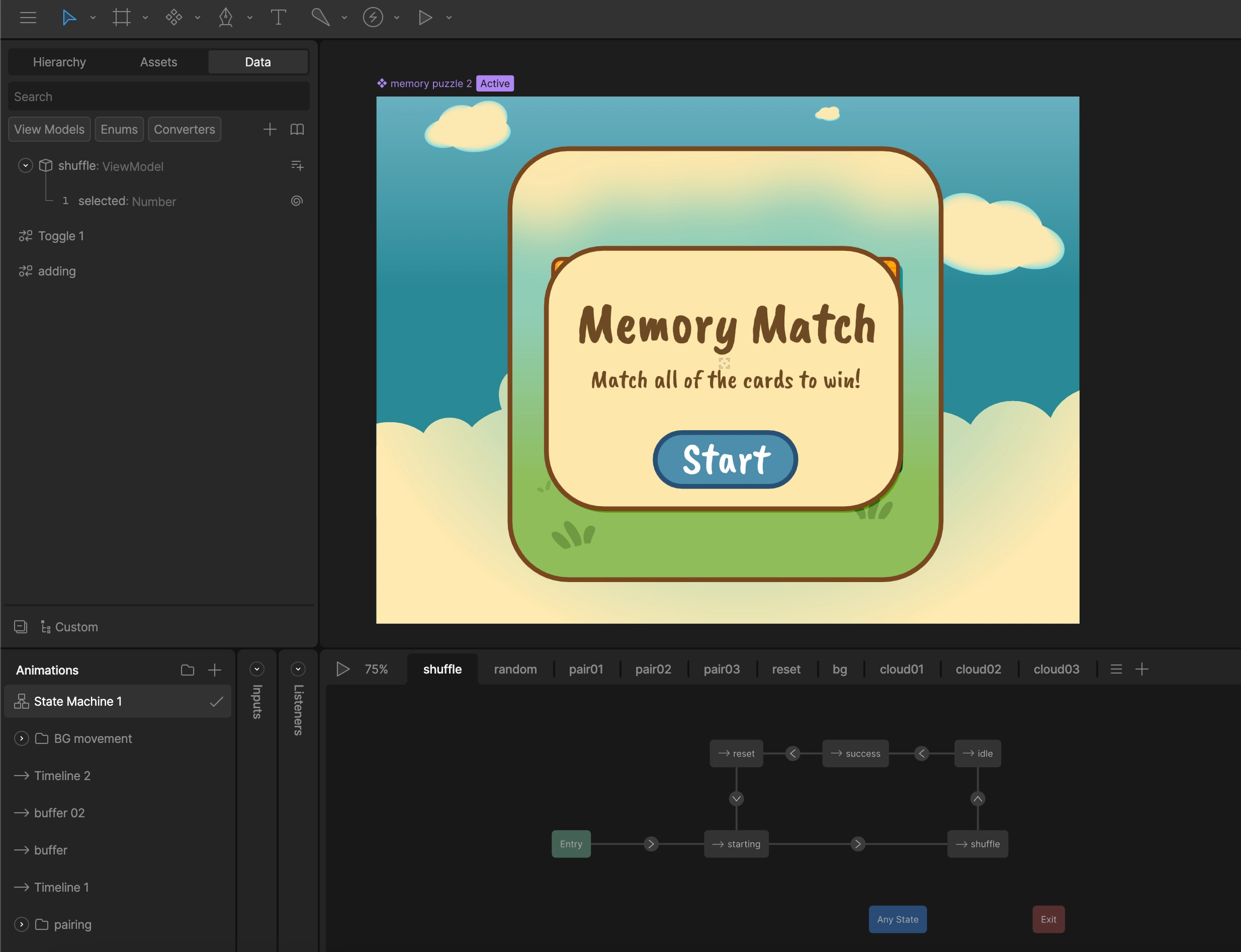Switch to the Hierarchy tab

[x=59, y=62]
